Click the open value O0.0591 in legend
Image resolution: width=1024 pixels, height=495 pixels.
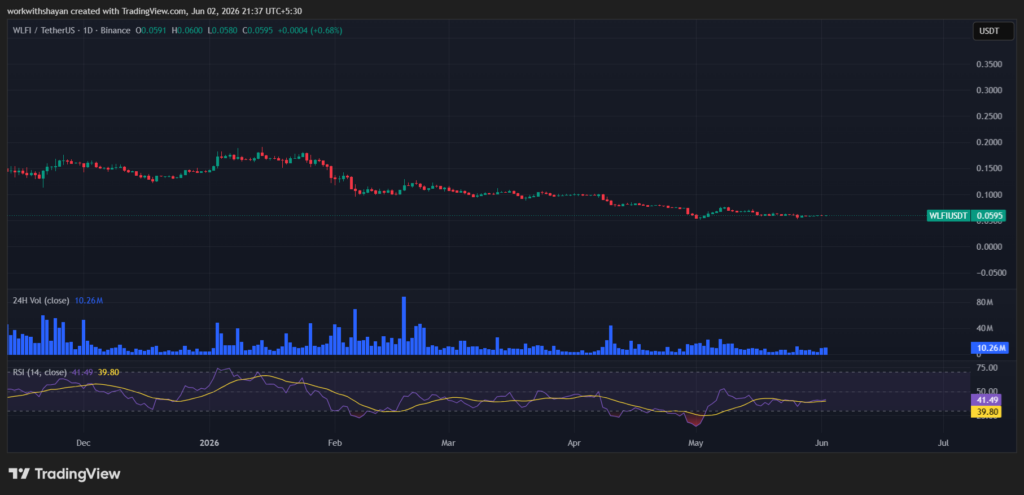pyautogui.click(x=151, y=30)
